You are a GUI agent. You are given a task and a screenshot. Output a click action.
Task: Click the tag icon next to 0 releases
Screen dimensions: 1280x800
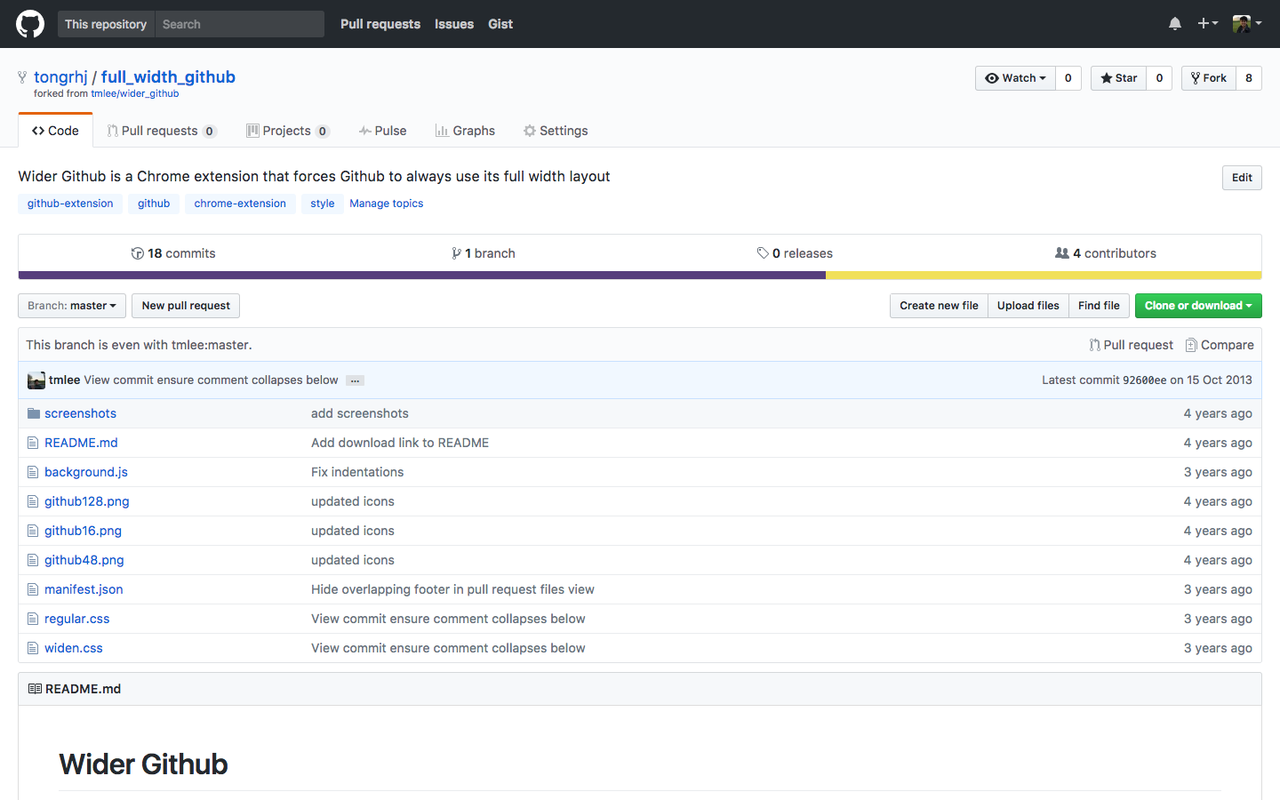(763, 253)
